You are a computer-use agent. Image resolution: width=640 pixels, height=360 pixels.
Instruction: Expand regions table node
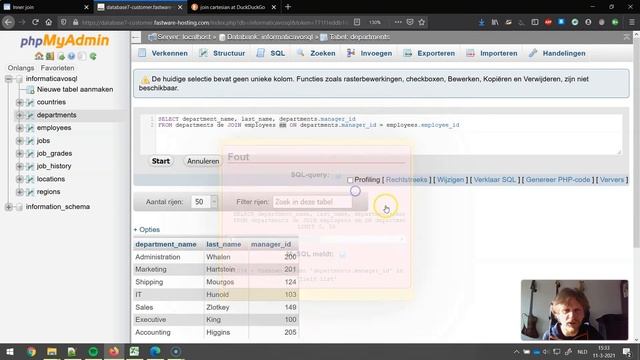(19, 192)
